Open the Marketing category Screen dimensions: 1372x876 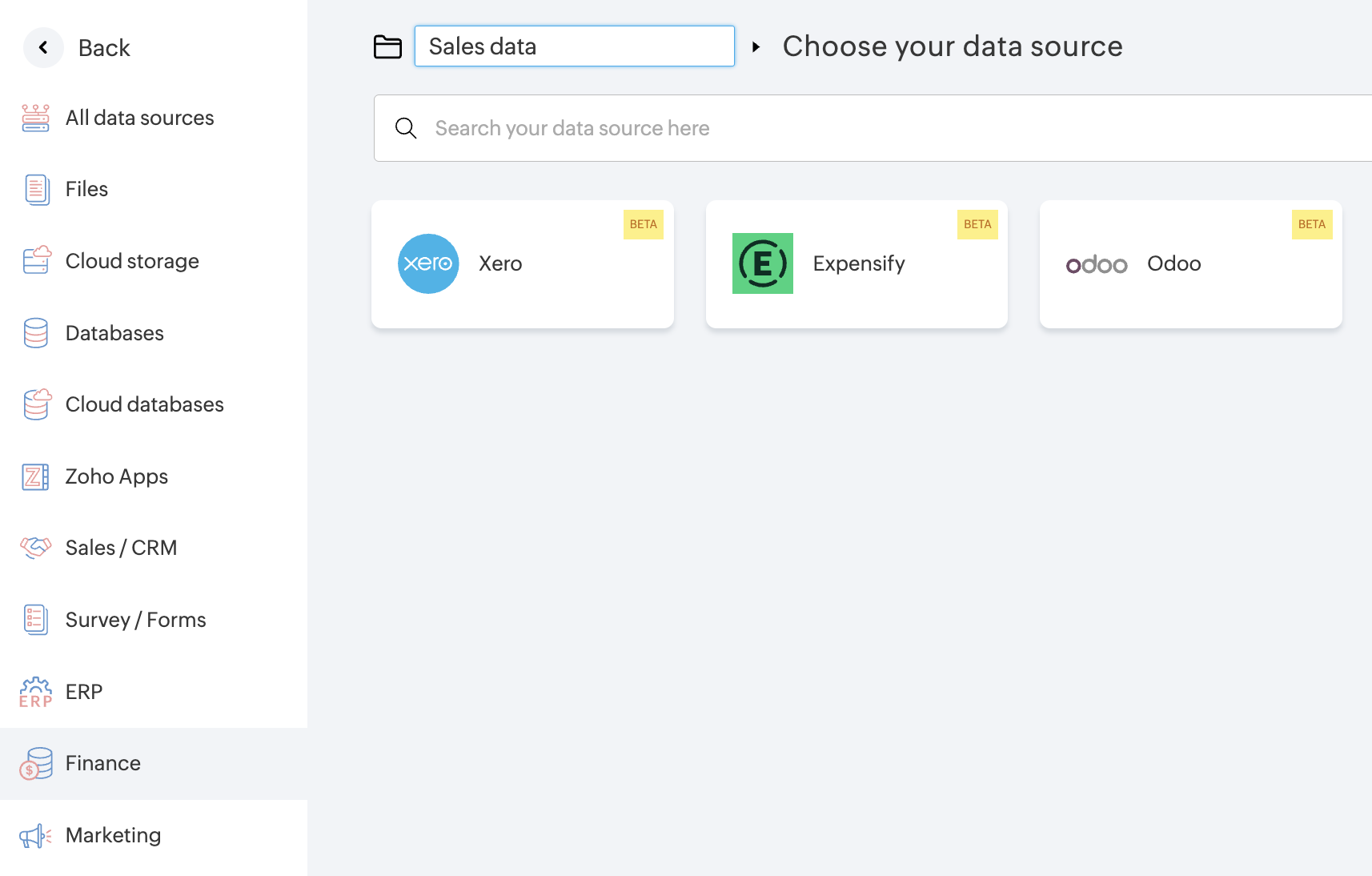click(113, 835)
